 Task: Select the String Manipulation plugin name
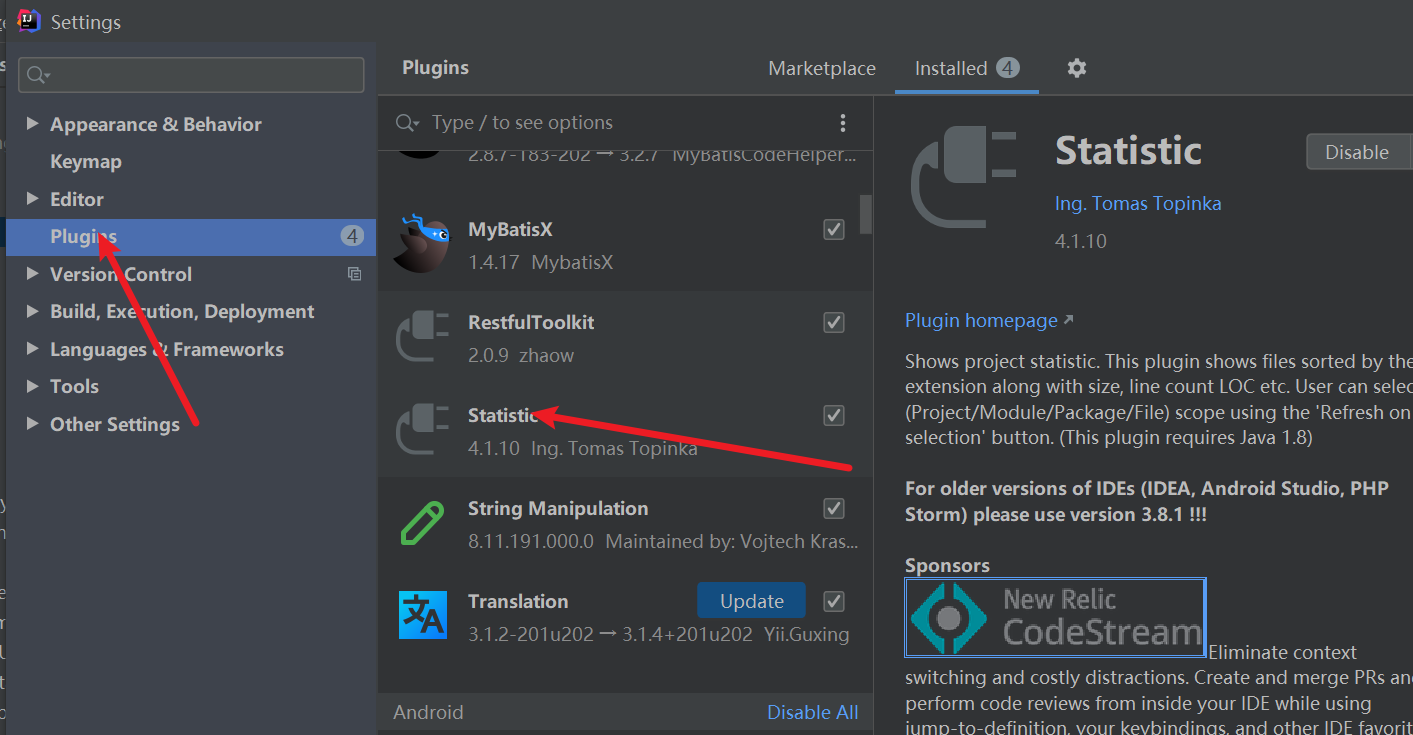tap(558, 508)
